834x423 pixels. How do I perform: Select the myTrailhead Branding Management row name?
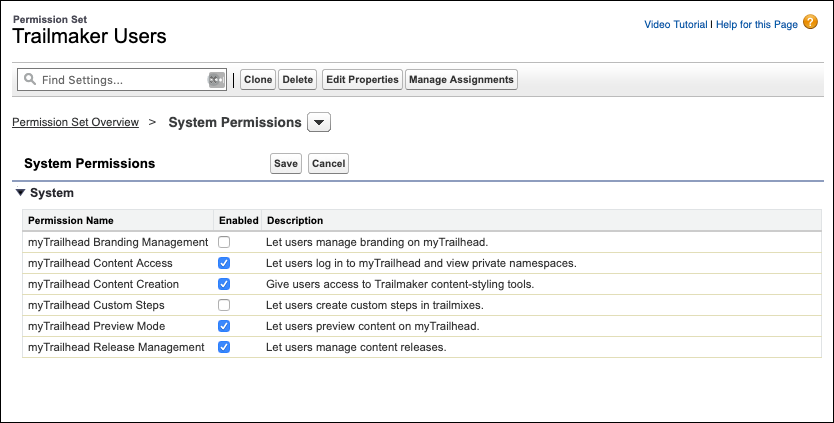(x=118, y=242)
